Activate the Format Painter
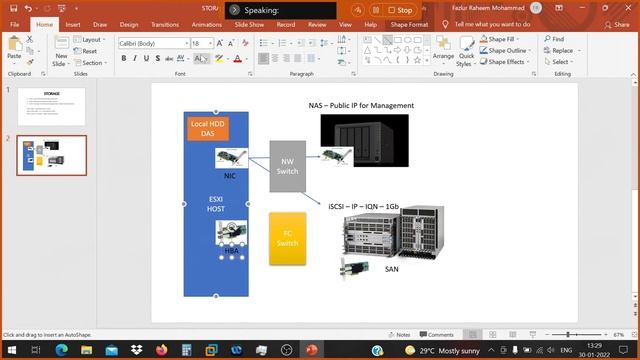 click(29, 62)
